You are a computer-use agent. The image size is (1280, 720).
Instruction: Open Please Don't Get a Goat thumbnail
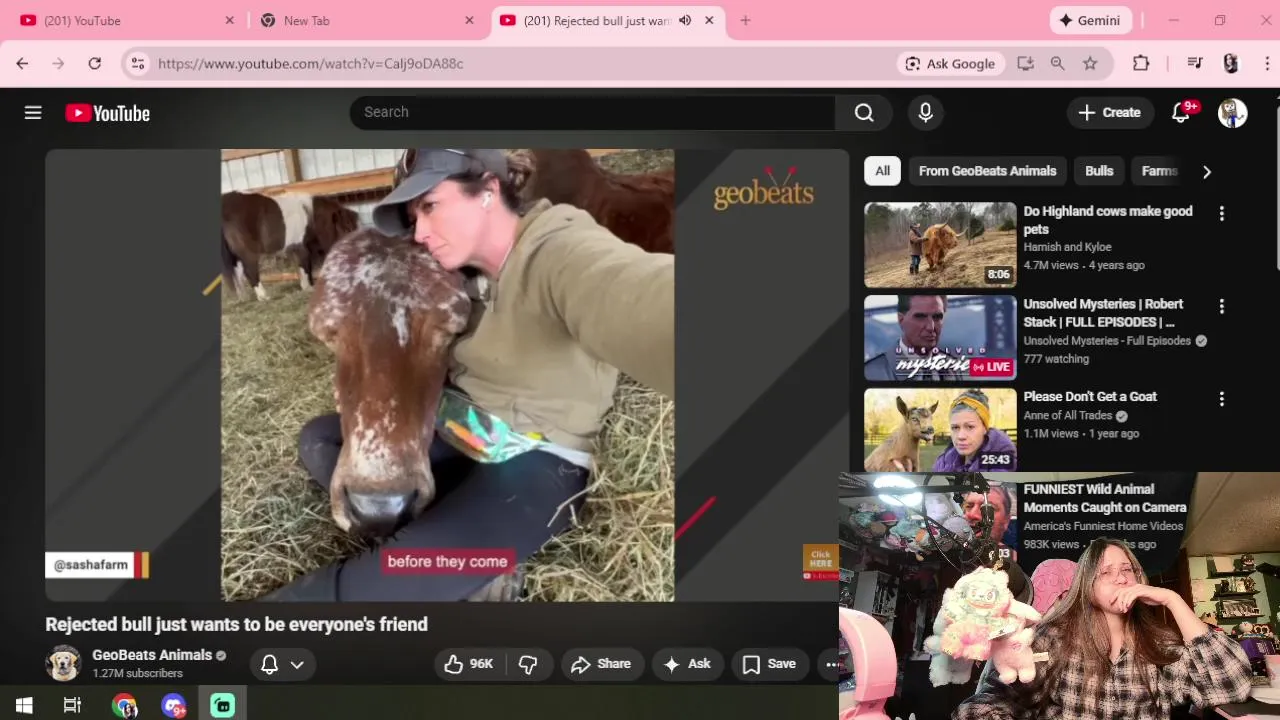point(940,430)
